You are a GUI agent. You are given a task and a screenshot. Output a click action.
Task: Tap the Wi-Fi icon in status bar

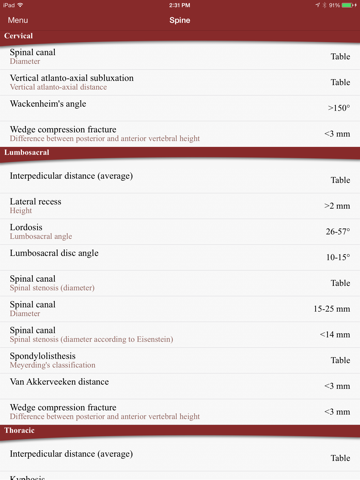[20, 5]
